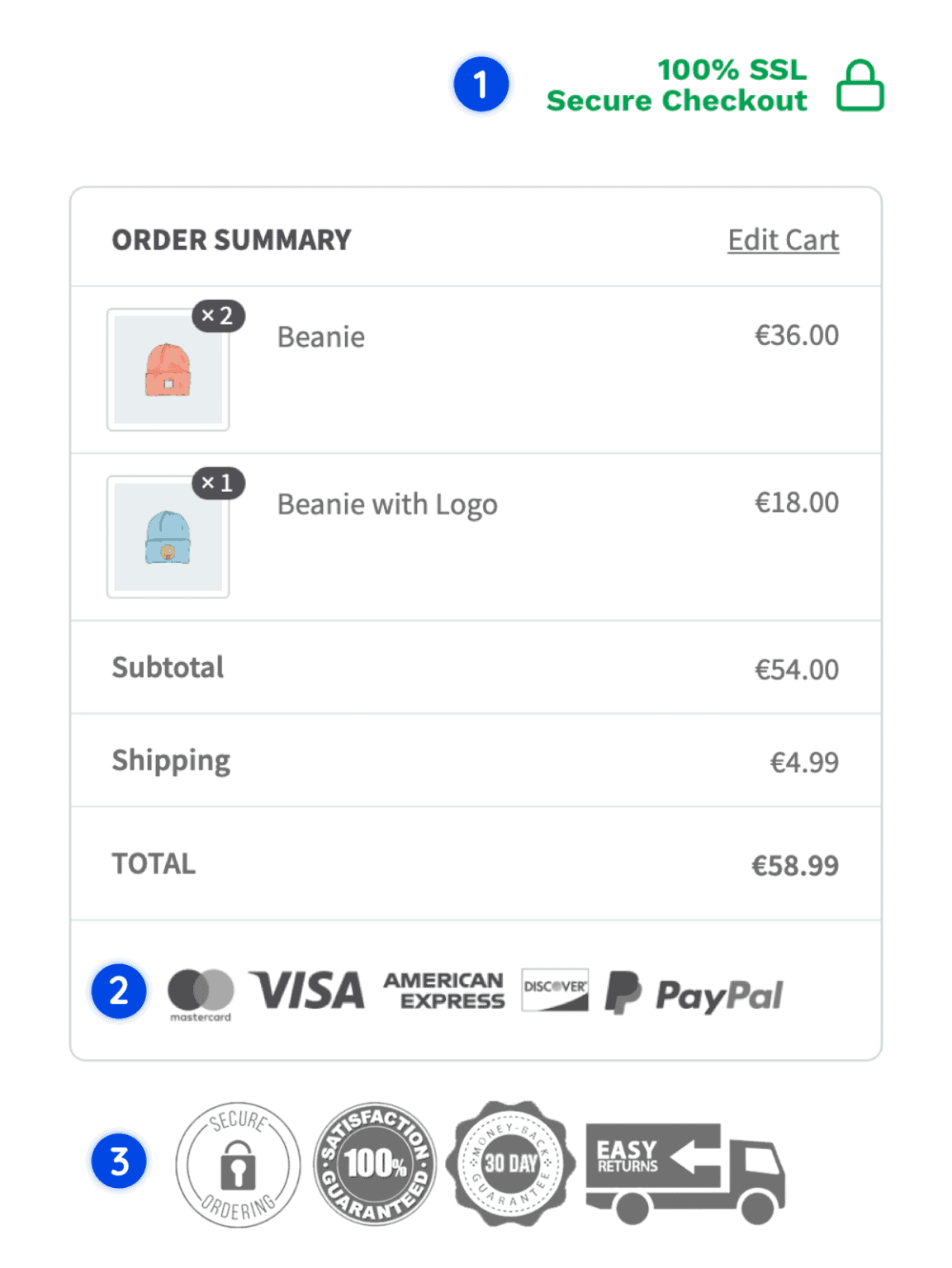Viewport: 952px width, 1268px height.
Task: Click the 100% Satisfaction Guaranteed seal
Action: tap(375, 1166)
